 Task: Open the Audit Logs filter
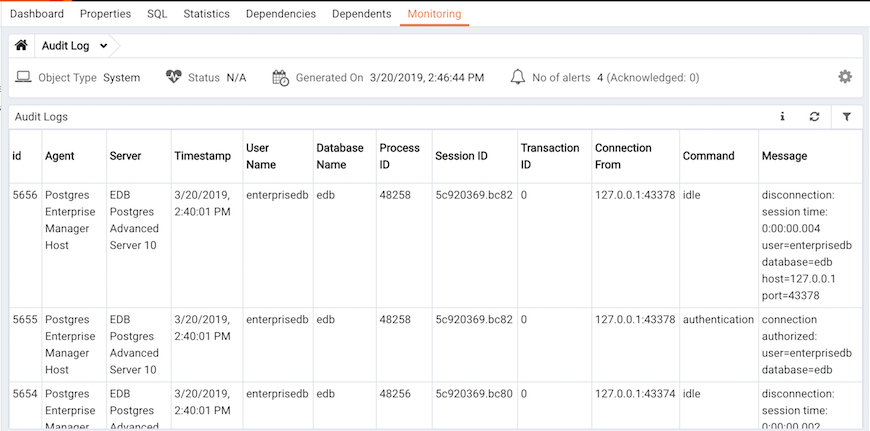tap(846, 116)
